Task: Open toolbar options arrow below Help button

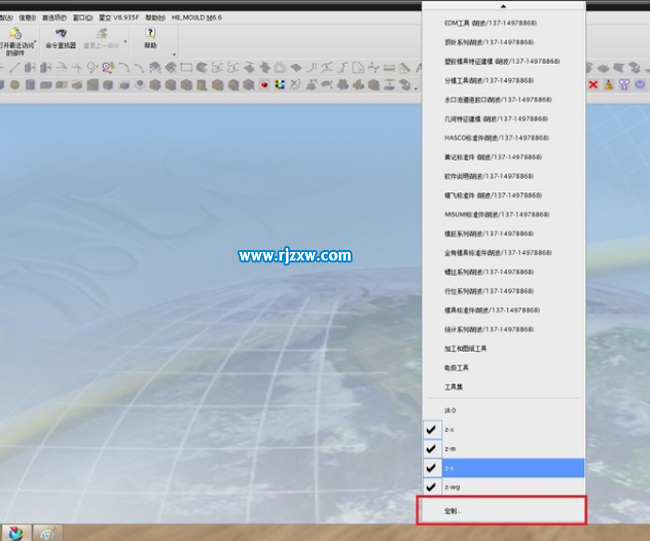Action: [x=174, y=54]
